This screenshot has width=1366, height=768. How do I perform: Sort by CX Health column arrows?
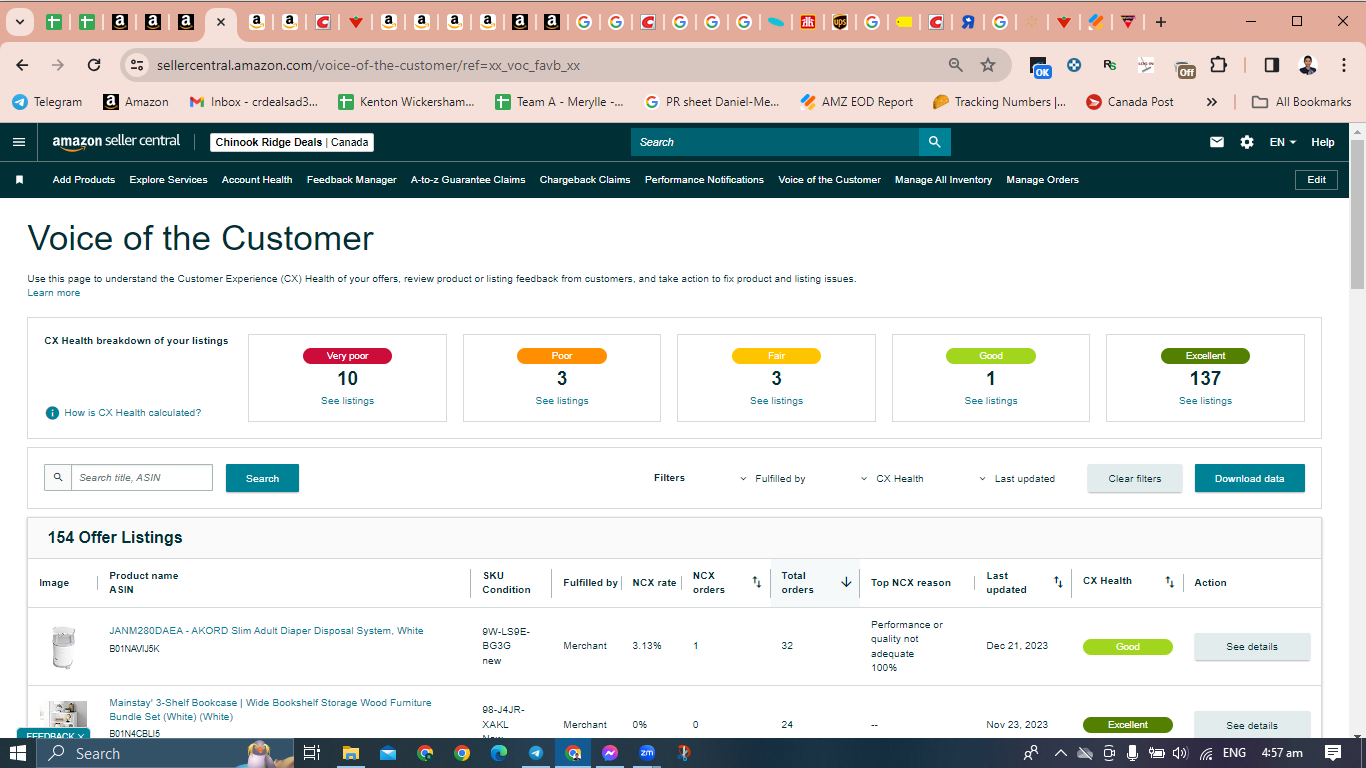click(1170, 582)
